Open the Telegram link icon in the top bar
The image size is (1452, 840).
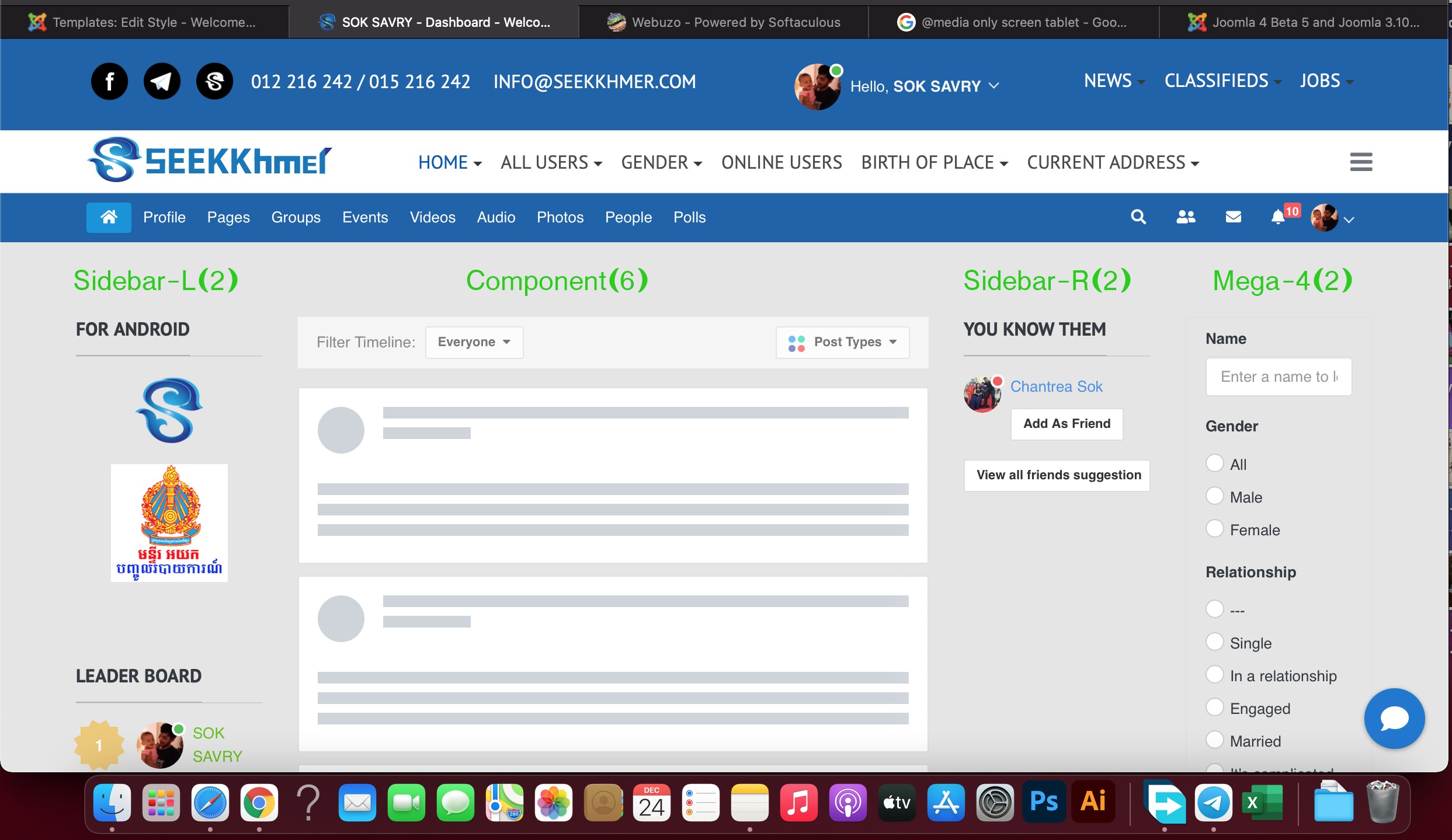coord(162,81)
